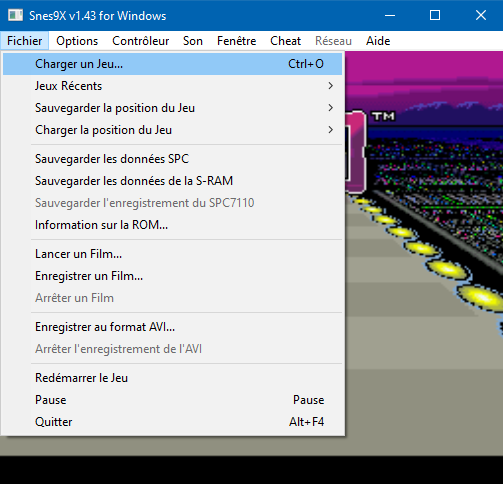This screenshot has width=503, height=484.
Task: Select Enregistrer un Film...
Action: tap(172, 276)
